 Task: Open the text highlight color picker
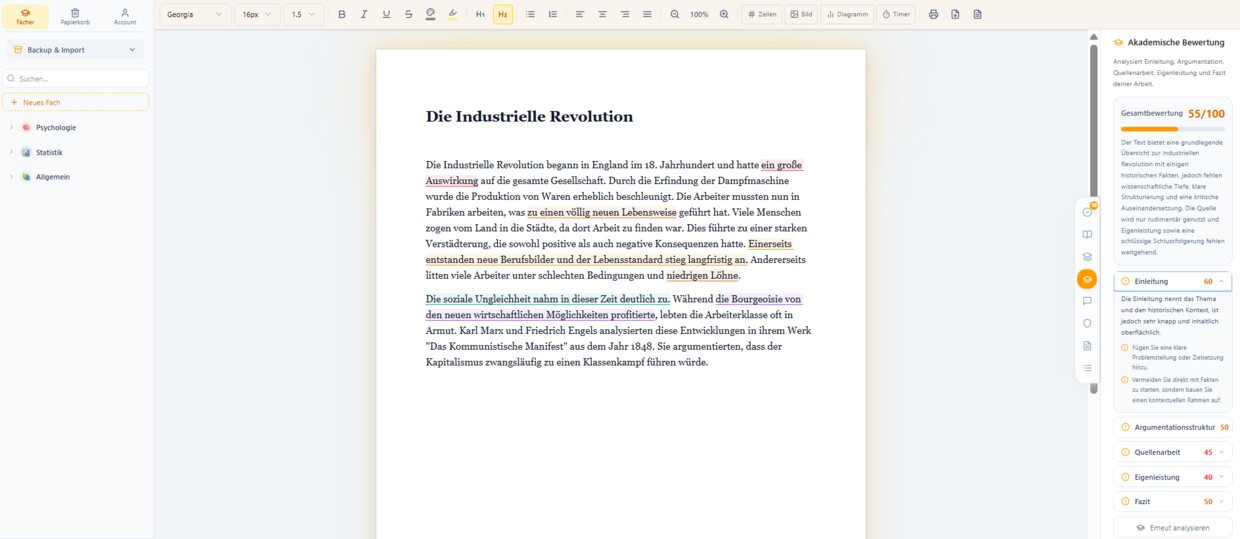(452, 15)
